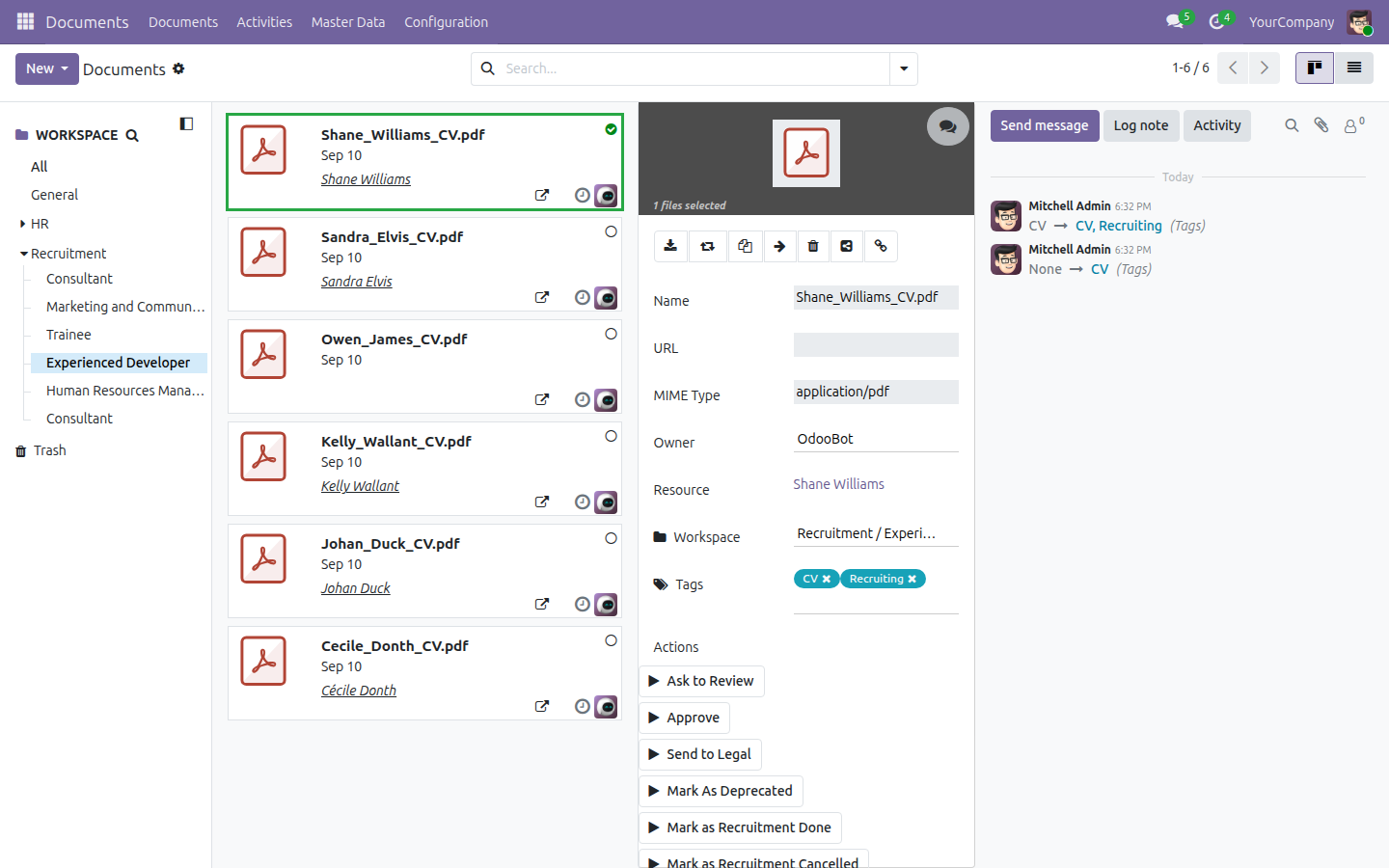
Task: Switch to the kanban view
Action: click(x=1314, y=68)
